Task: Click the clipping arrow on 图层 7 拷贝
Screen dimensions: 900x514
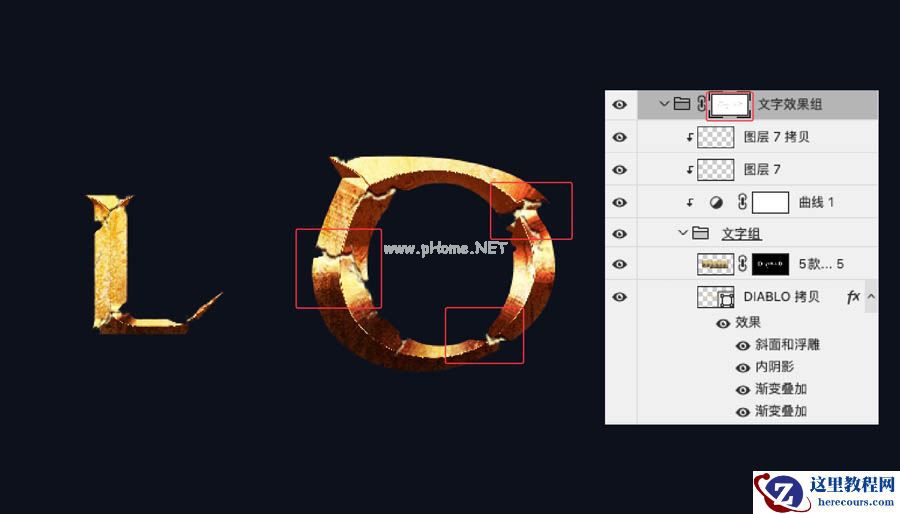Action: point(690,138)
